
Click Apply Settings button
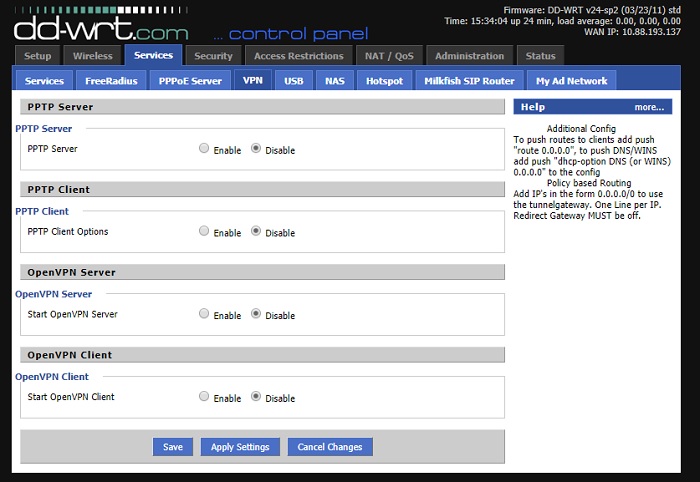tap(240, 447)
